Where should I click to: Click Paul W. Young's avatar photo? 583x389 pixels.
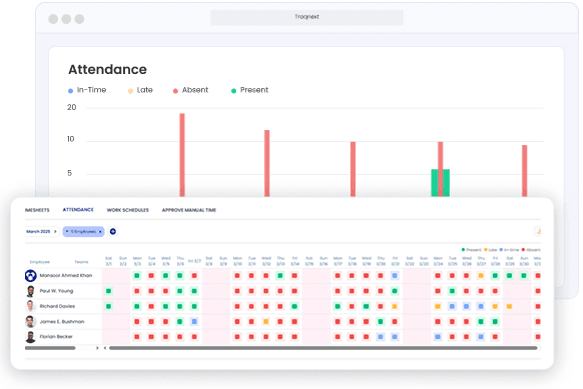[30, 291]
